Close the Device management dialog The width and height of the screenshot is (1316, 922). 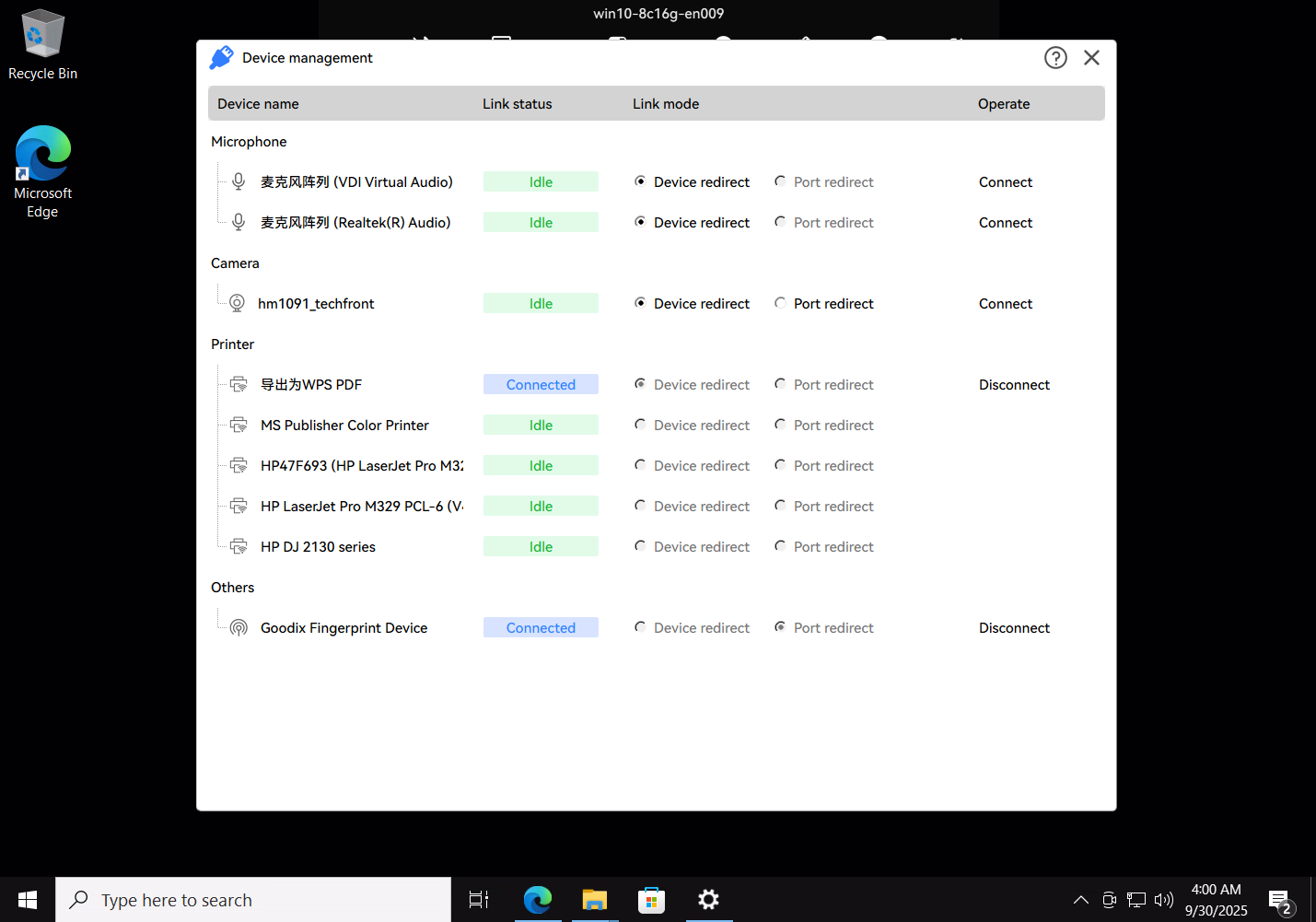click(x=1091, y=58)
